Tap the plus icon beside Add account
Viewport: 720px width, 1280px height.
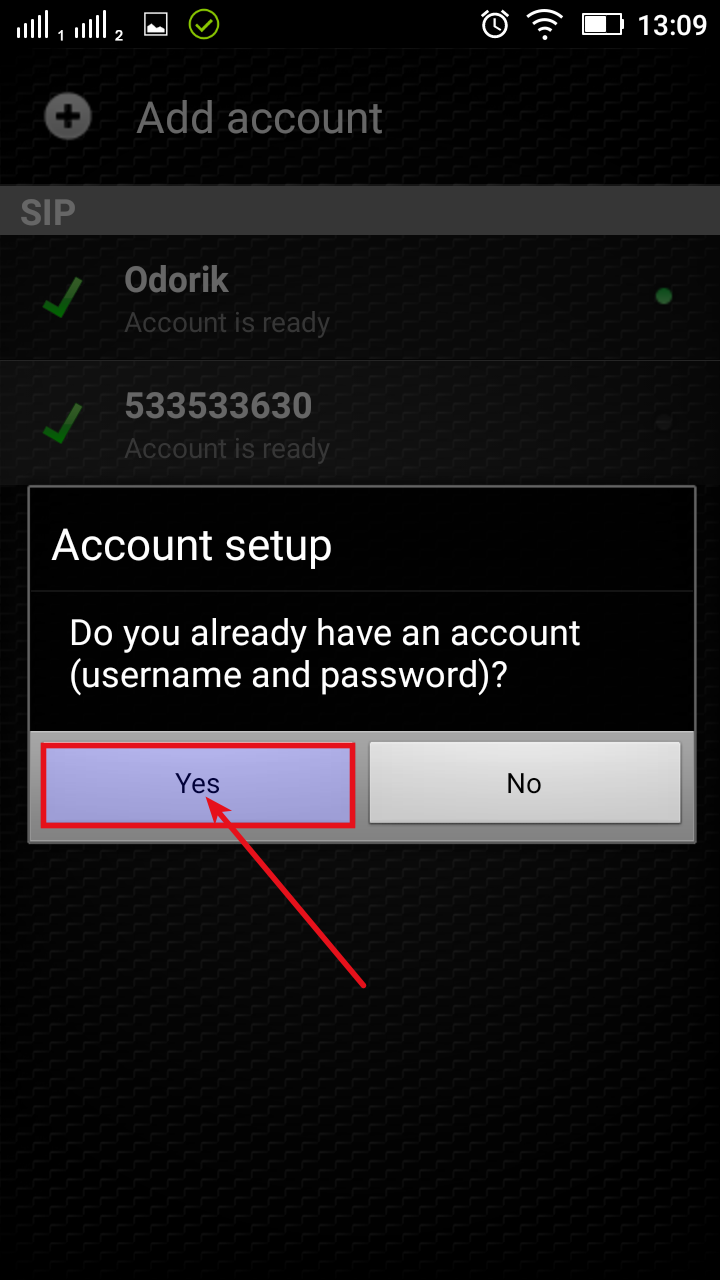pos(68,118)
